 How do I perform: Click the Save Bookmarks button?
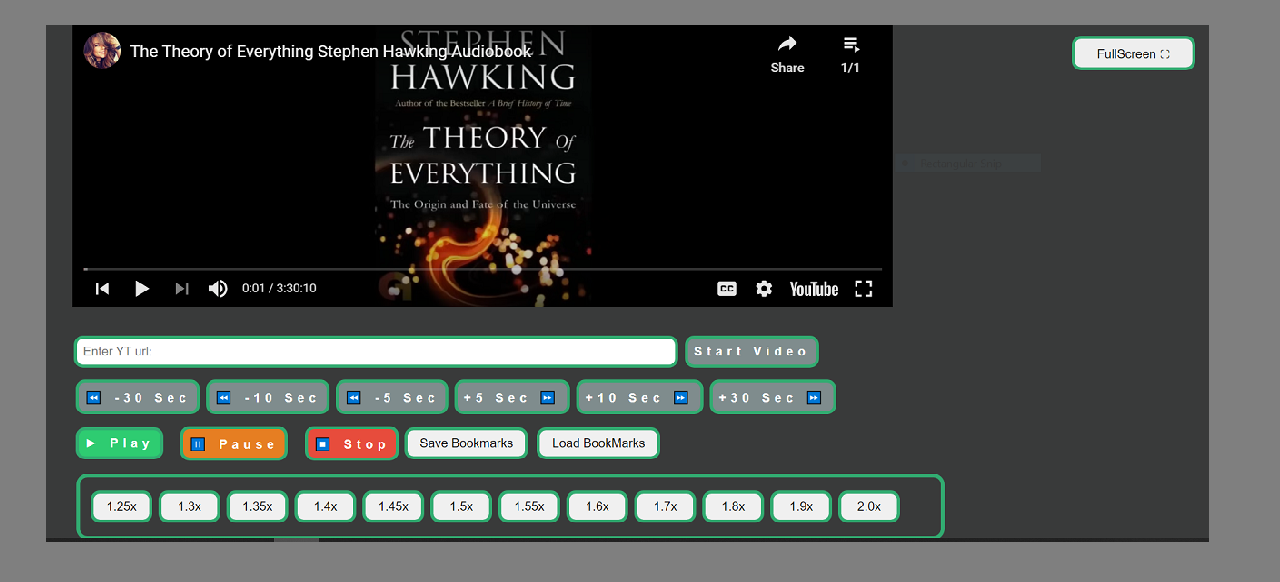click(466, 443)
